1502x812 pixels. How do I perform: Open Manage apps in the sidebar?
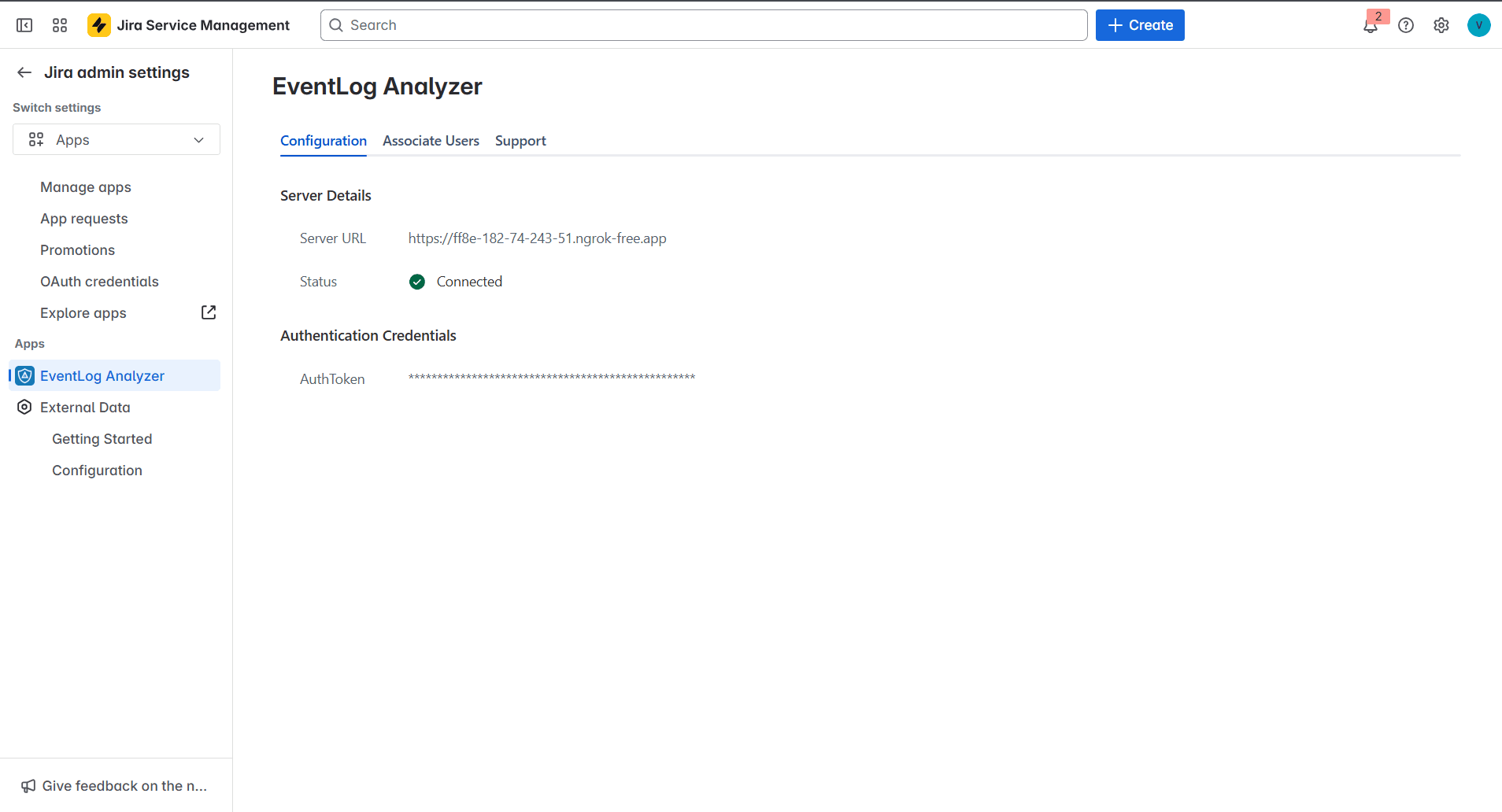coord(86,187)
